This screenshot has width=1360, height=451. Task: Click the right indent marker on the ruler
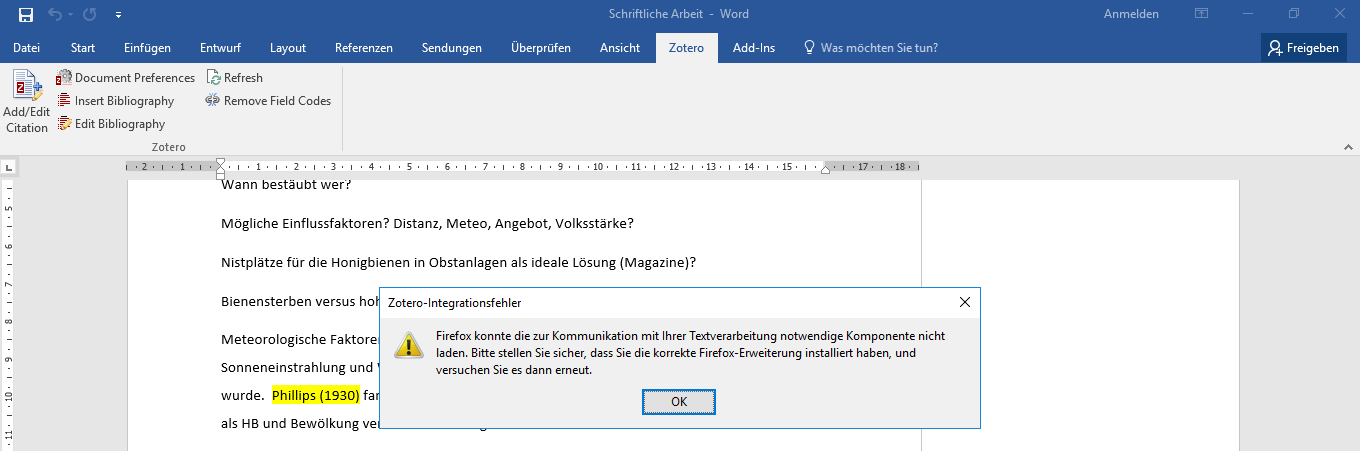click(825, 170)
